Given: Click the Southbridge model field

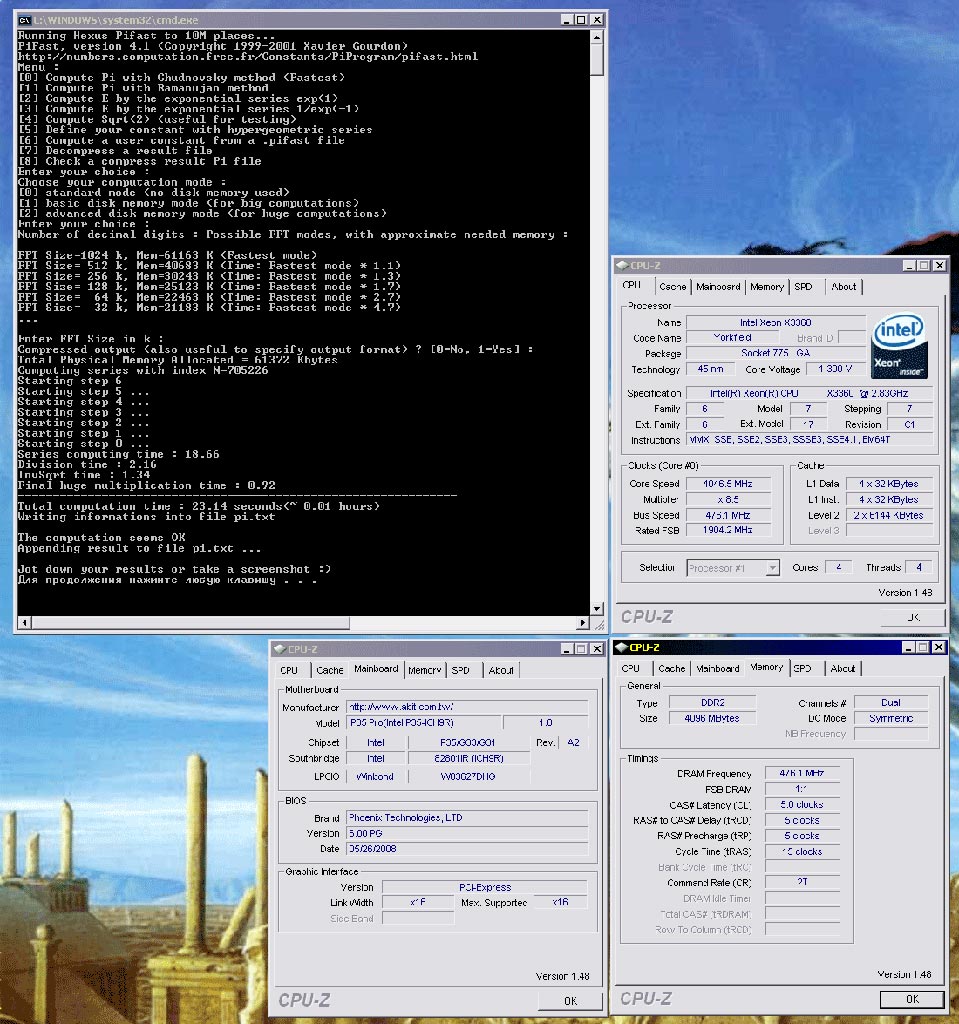Looking at the screenshot, I should 468,759.
